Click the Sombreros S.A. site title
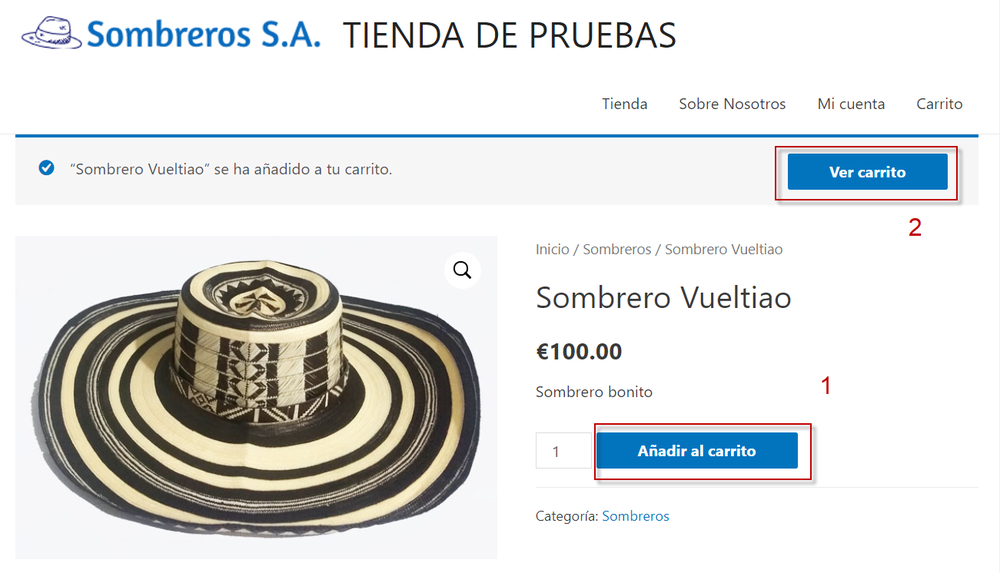The height and width of the screenshot is (573, 1000). tap(203, 34)
